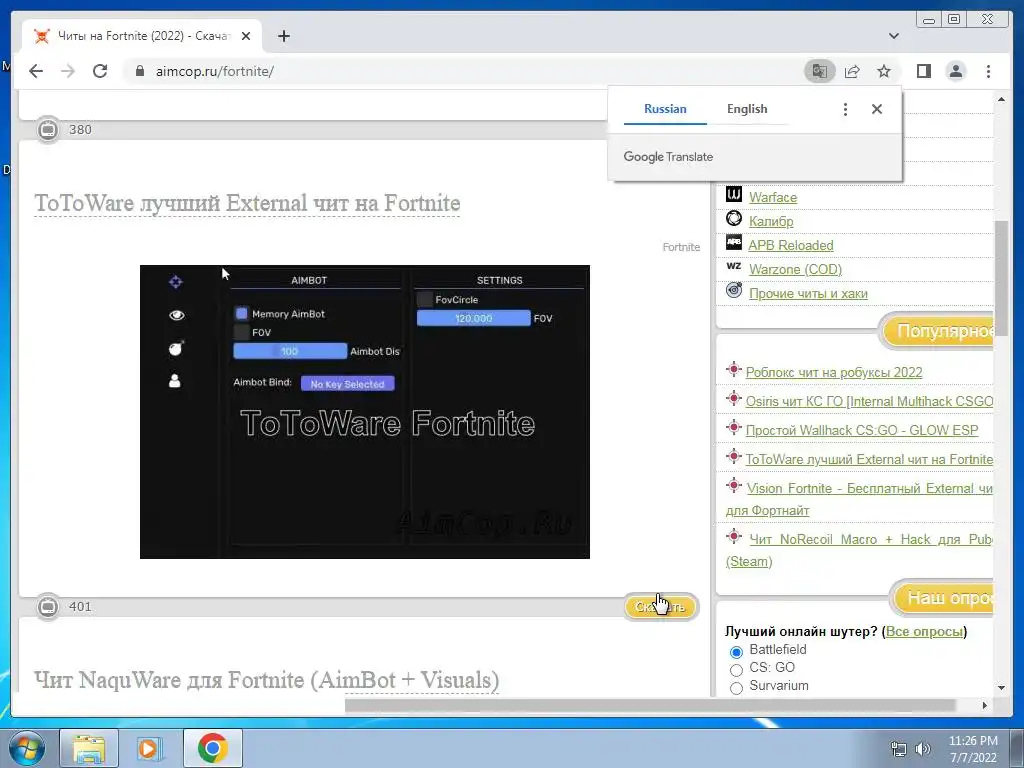Open the Chrome profile avatar
Screen dimensions: 1024x768
click(x=956, y=71)
